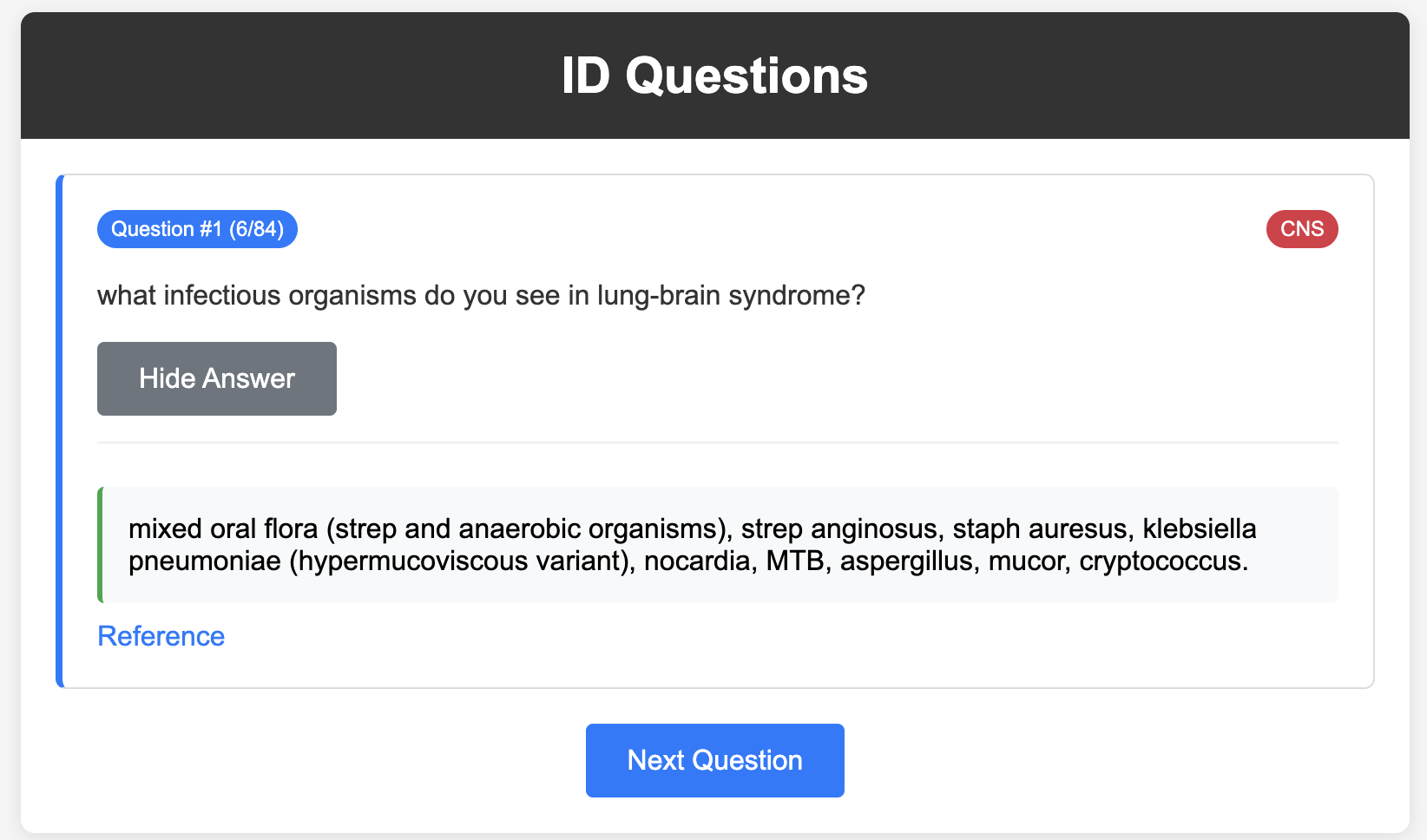This screenshot has height=840, width=1427.
Task: Click "mixed oral flora" in the answer
Action: (223, 528)
